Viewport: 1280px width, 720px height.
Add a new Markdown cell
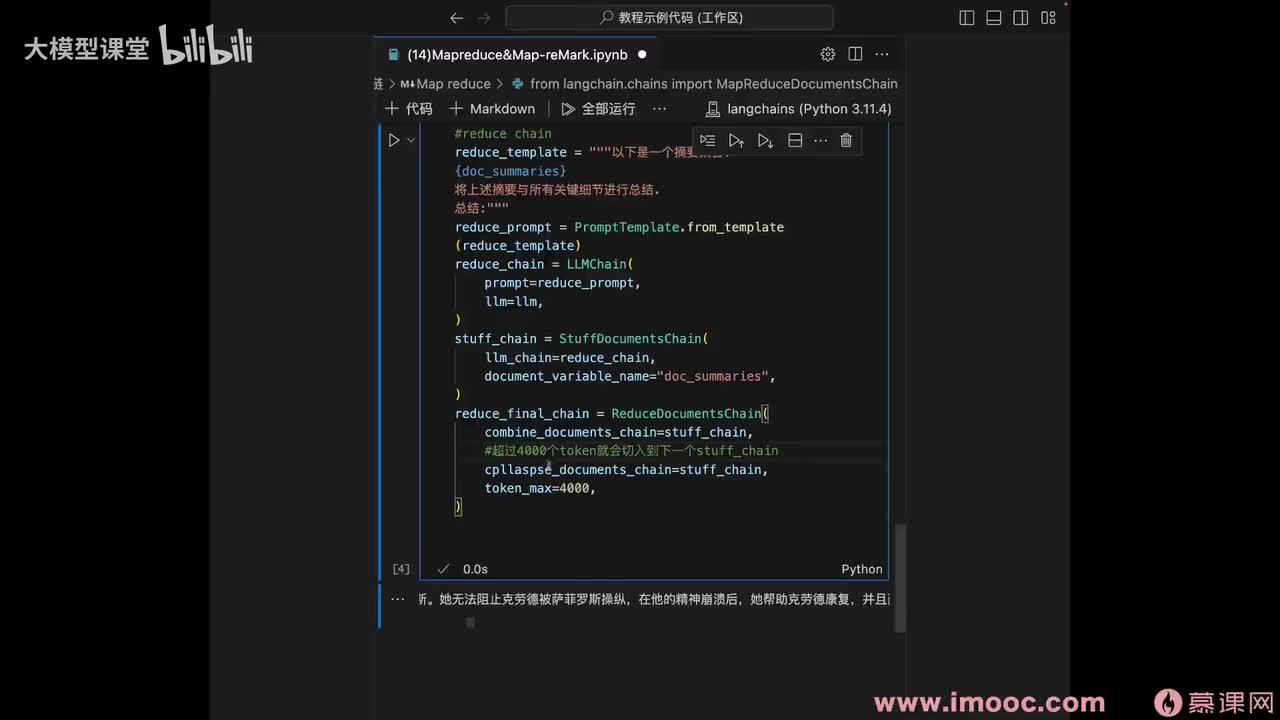point(492,109)
